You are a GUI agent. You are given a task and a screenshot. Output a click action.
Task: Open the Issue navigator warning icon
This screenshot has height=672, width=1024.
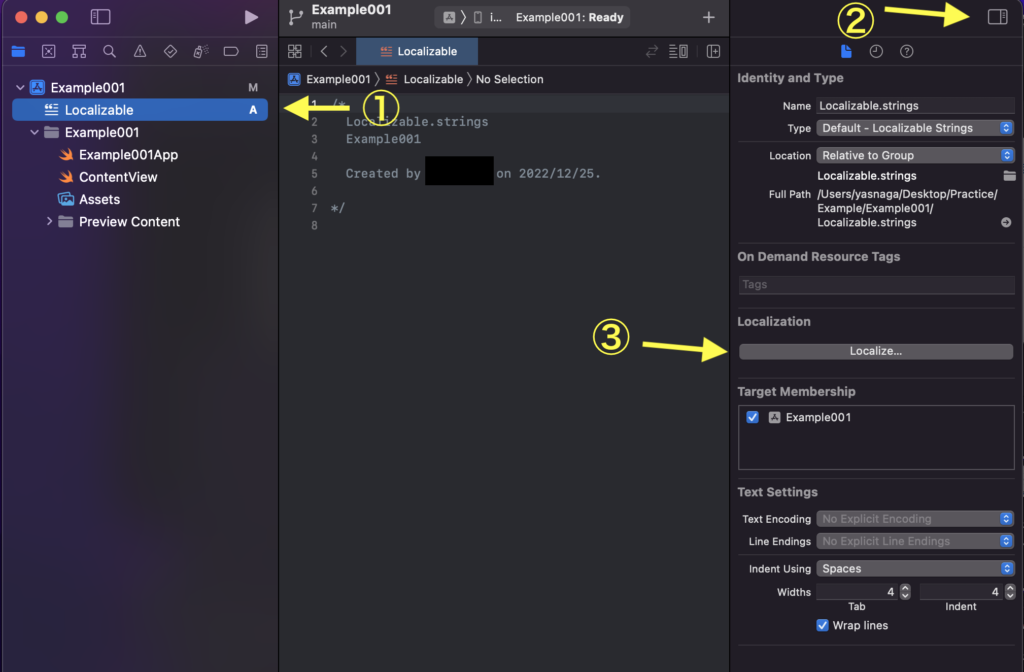pyautogui.click(x=140, y=51)
